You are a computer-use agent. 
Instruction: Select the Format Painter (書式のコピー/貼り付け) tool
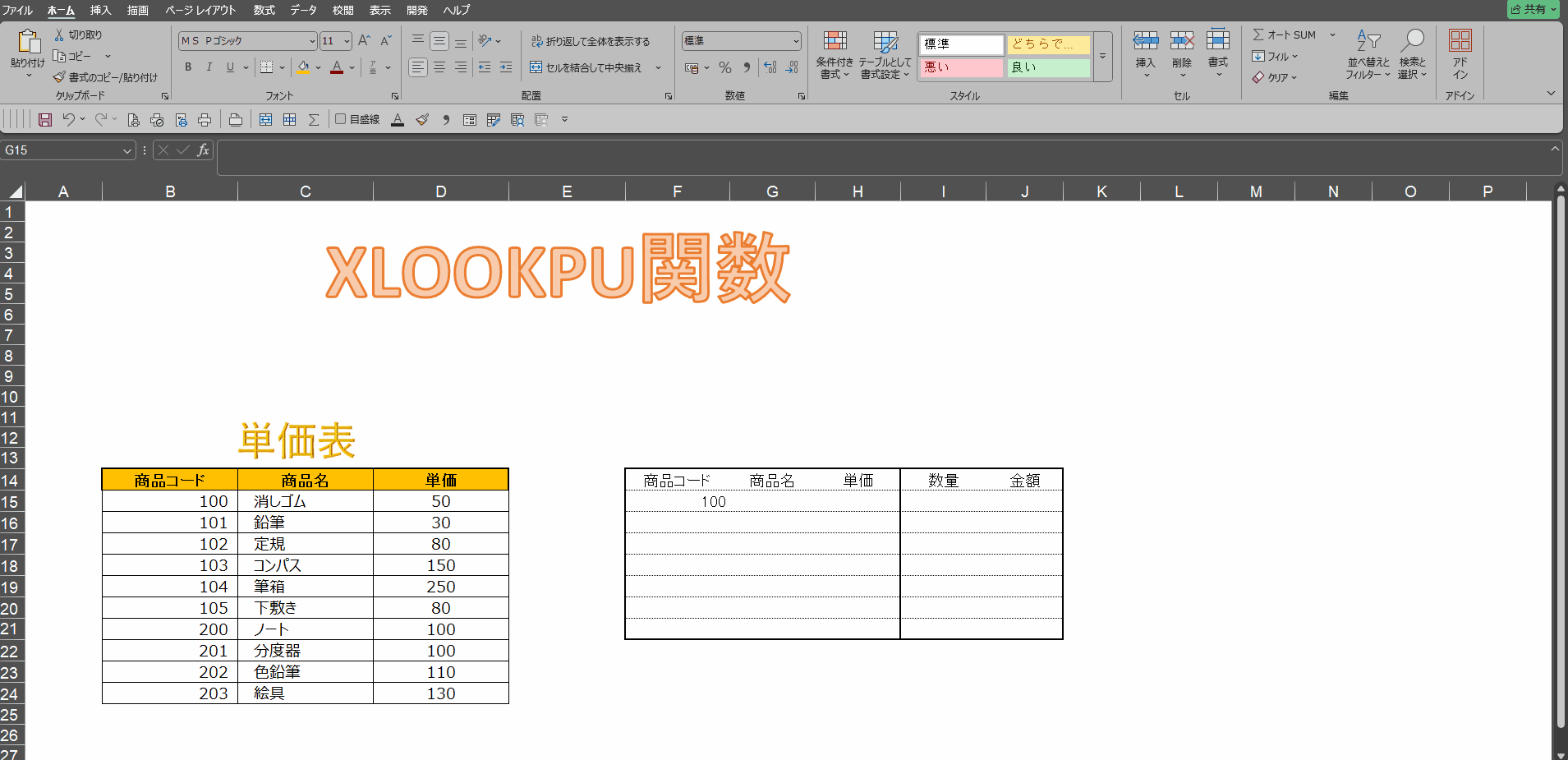pos(105,77)
